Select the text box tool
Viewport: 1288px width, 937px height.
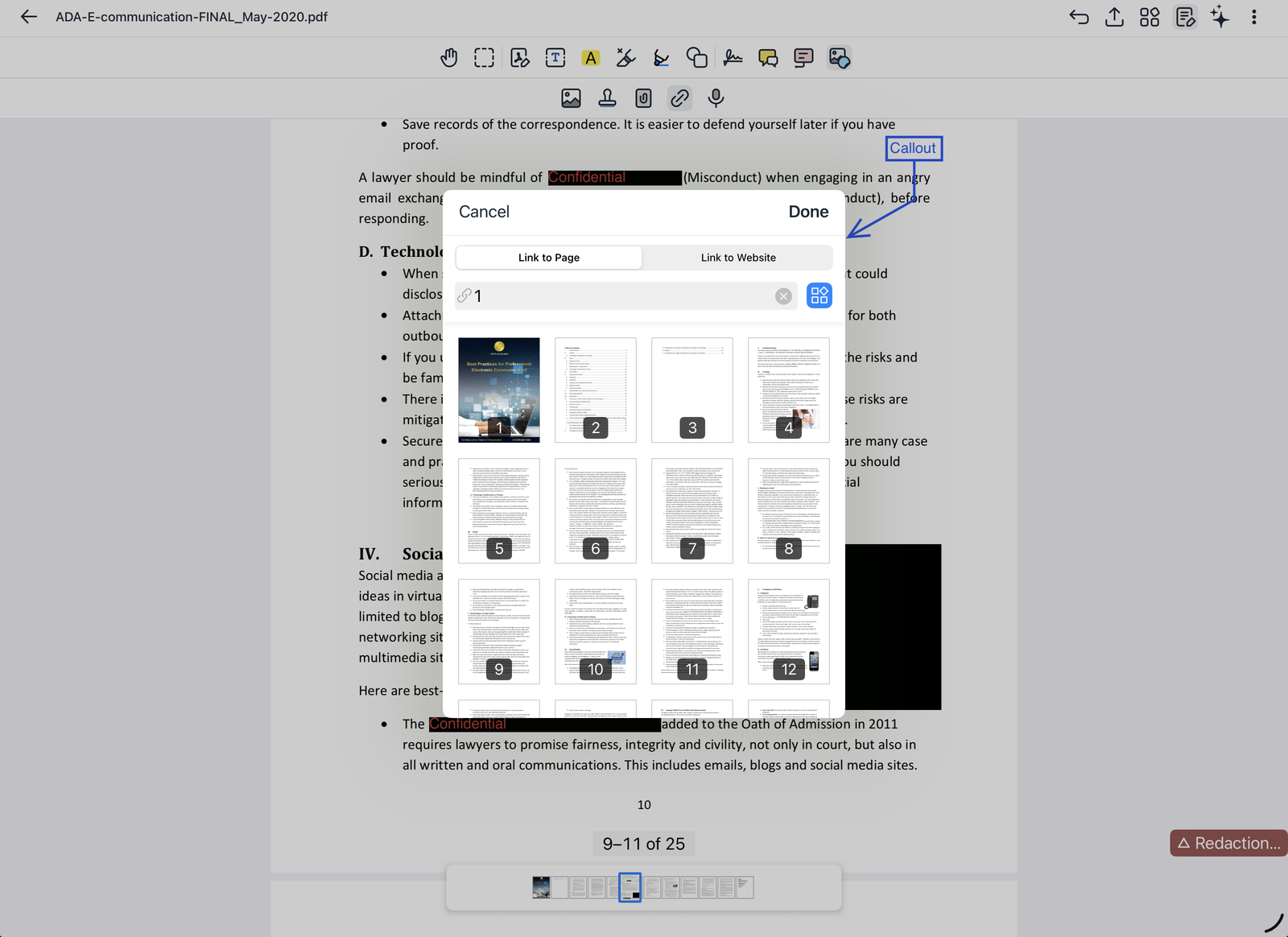[x=555, y=58]
